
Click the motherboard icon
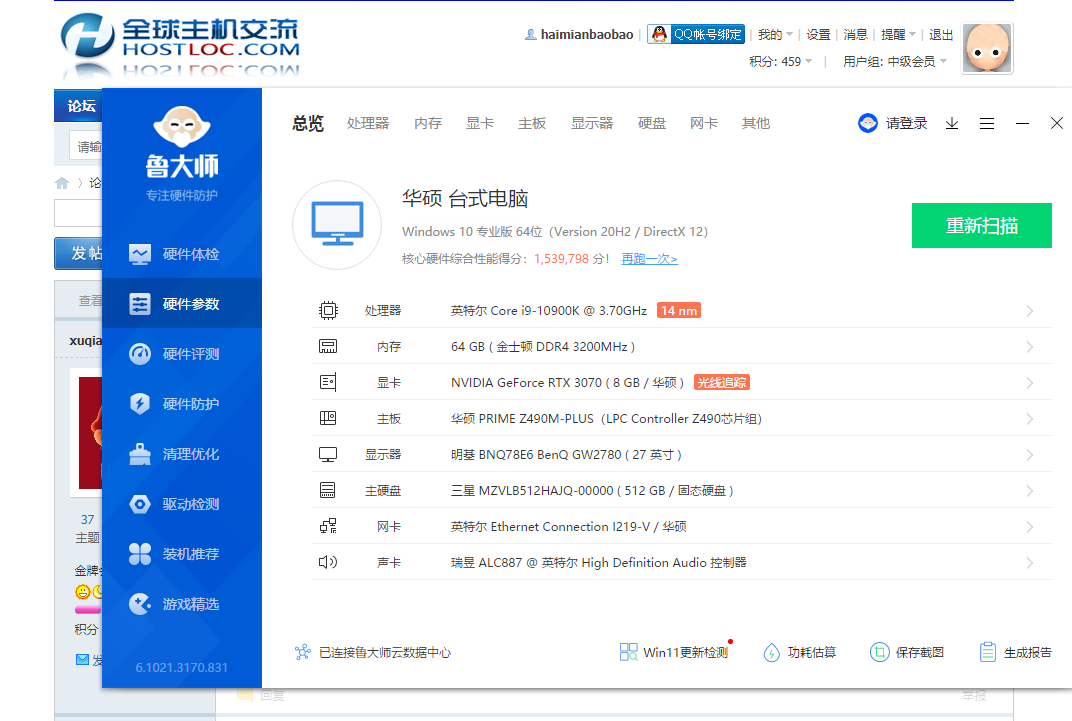pyautogui.click(x=328, y=418)
